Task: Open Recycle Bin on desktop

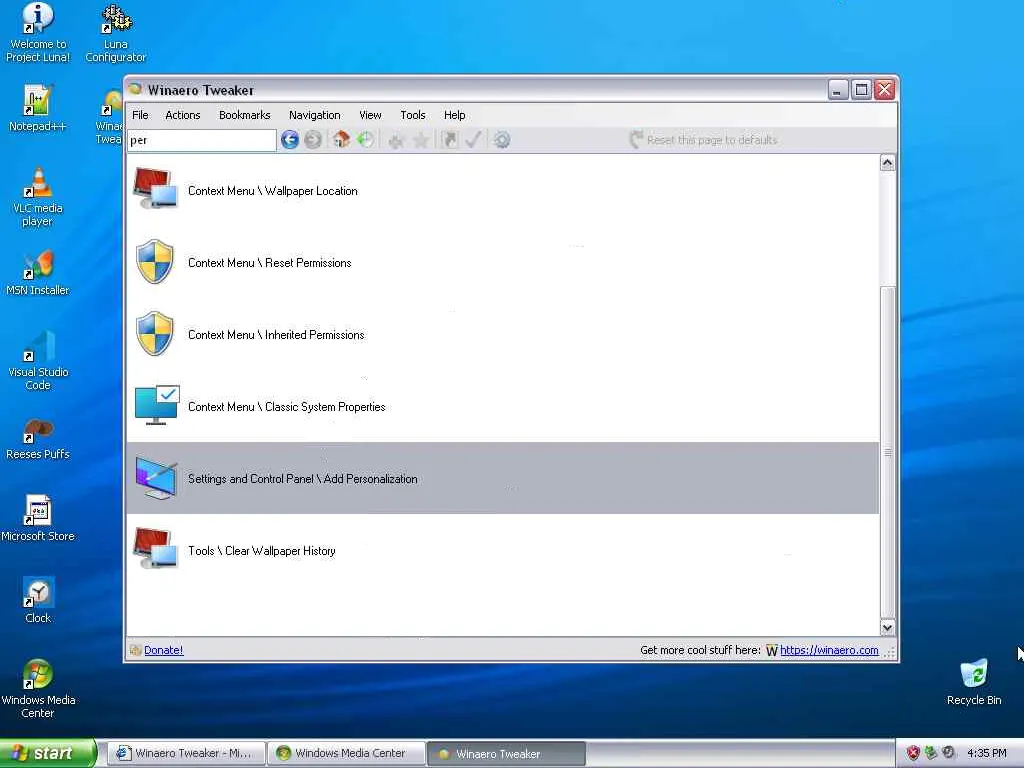Action: pyautogui.click(x=974, y=682)
